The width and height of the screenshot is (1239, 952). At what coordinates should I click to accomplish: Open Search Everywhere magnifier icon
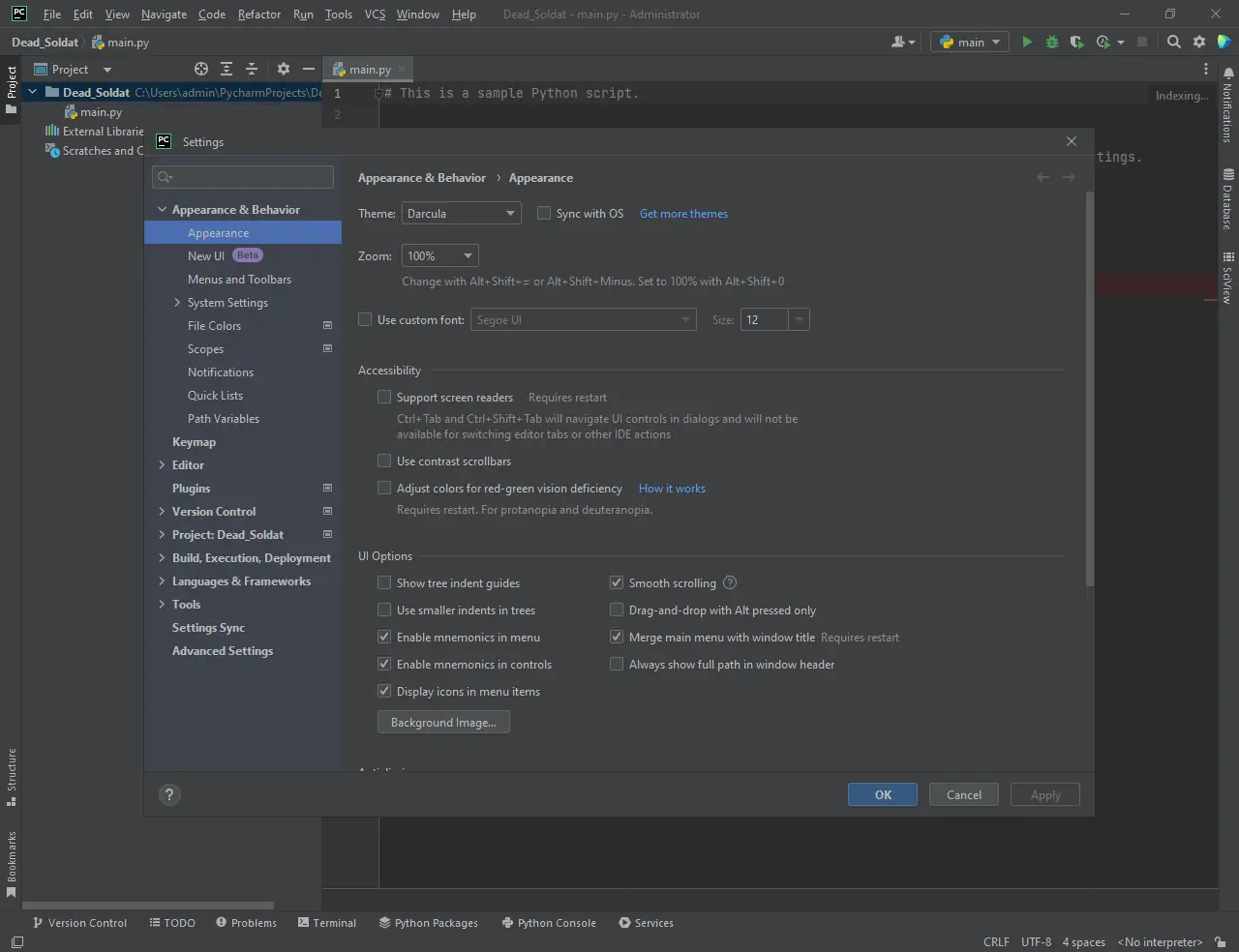pos(1174,42)
